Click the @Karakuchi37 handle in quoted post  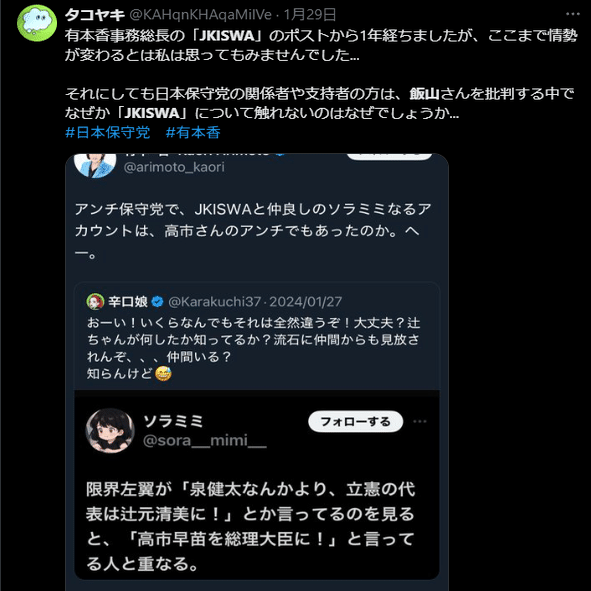[214, 302]
